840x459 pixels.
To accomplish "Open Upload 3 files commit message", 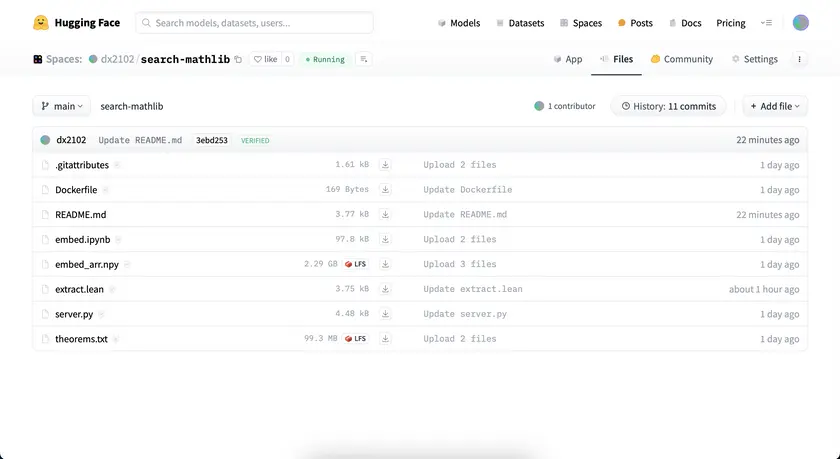I will pos(460,264).
